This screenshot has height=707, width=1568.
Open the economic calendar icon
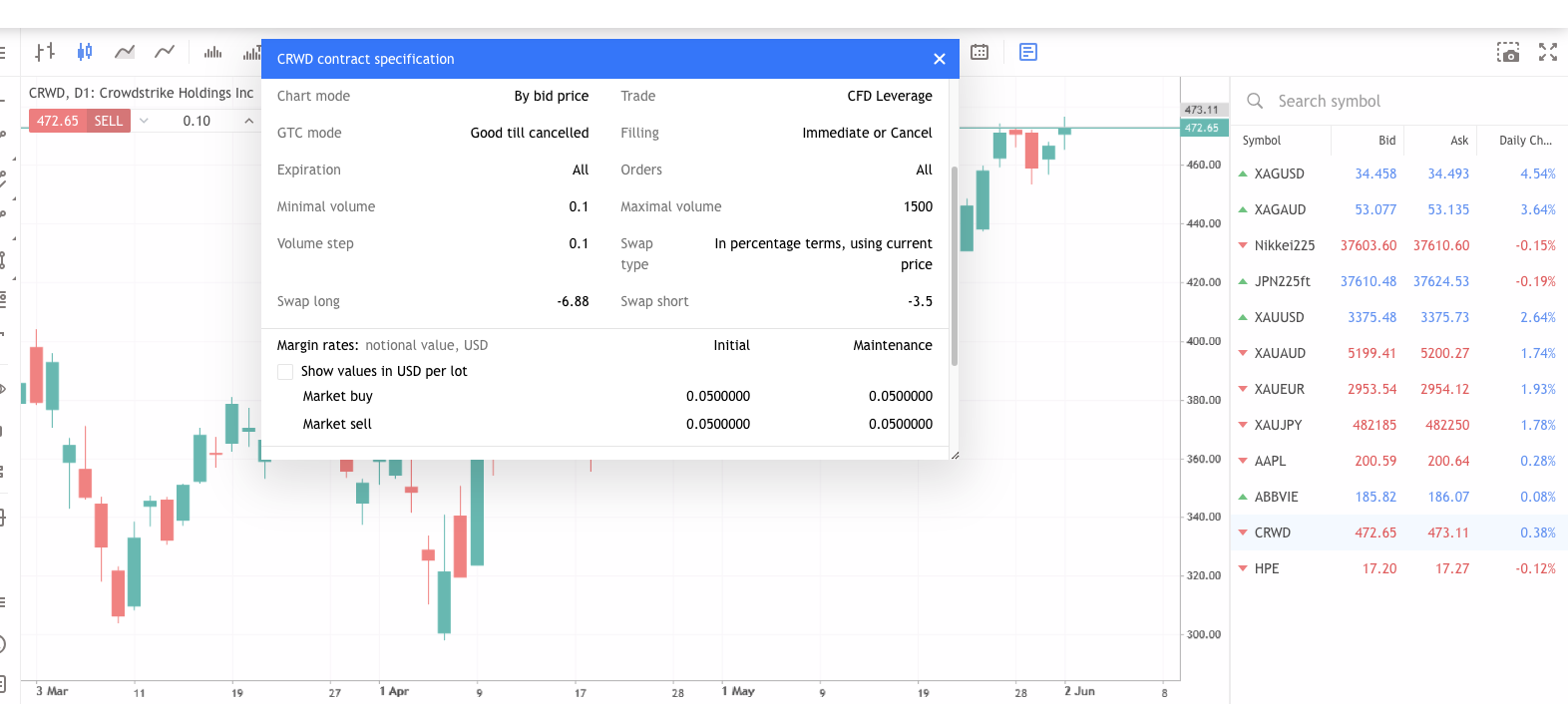[980, 52]
